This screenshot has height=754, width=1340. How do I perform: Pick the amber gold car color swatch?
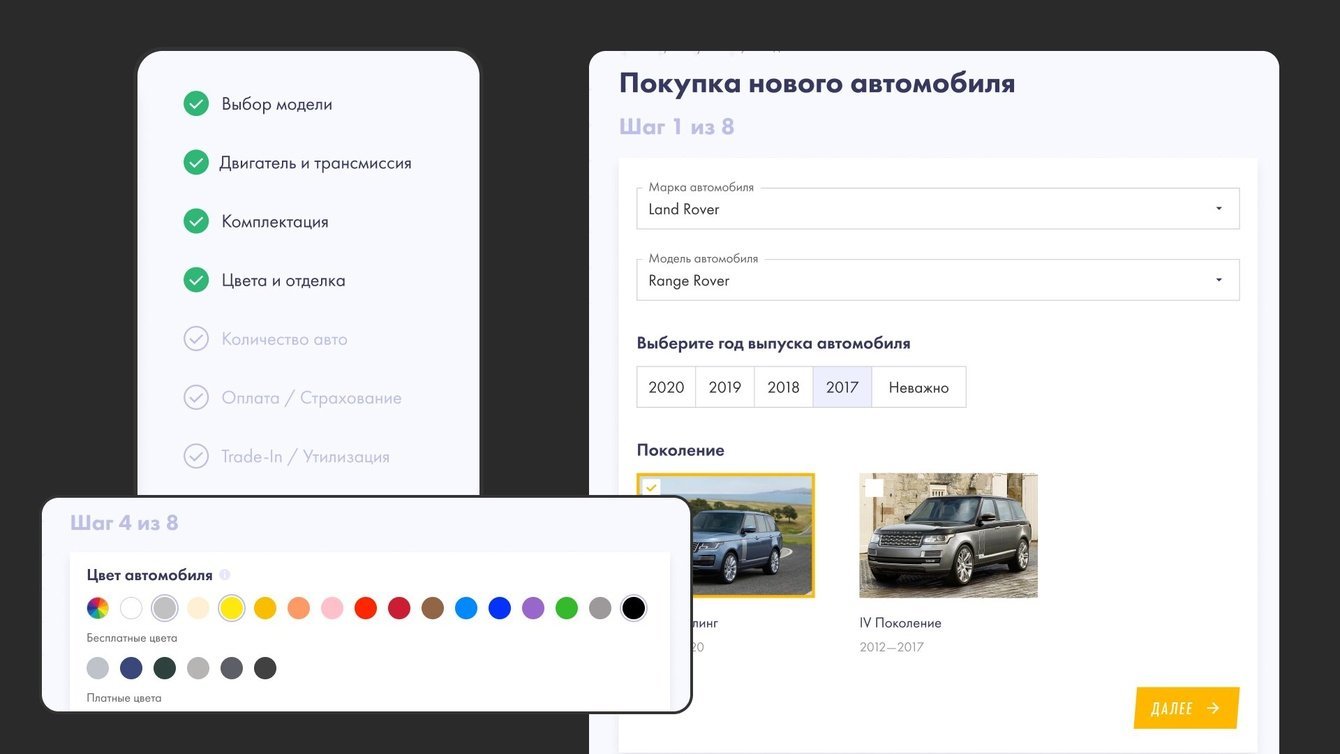265,608
